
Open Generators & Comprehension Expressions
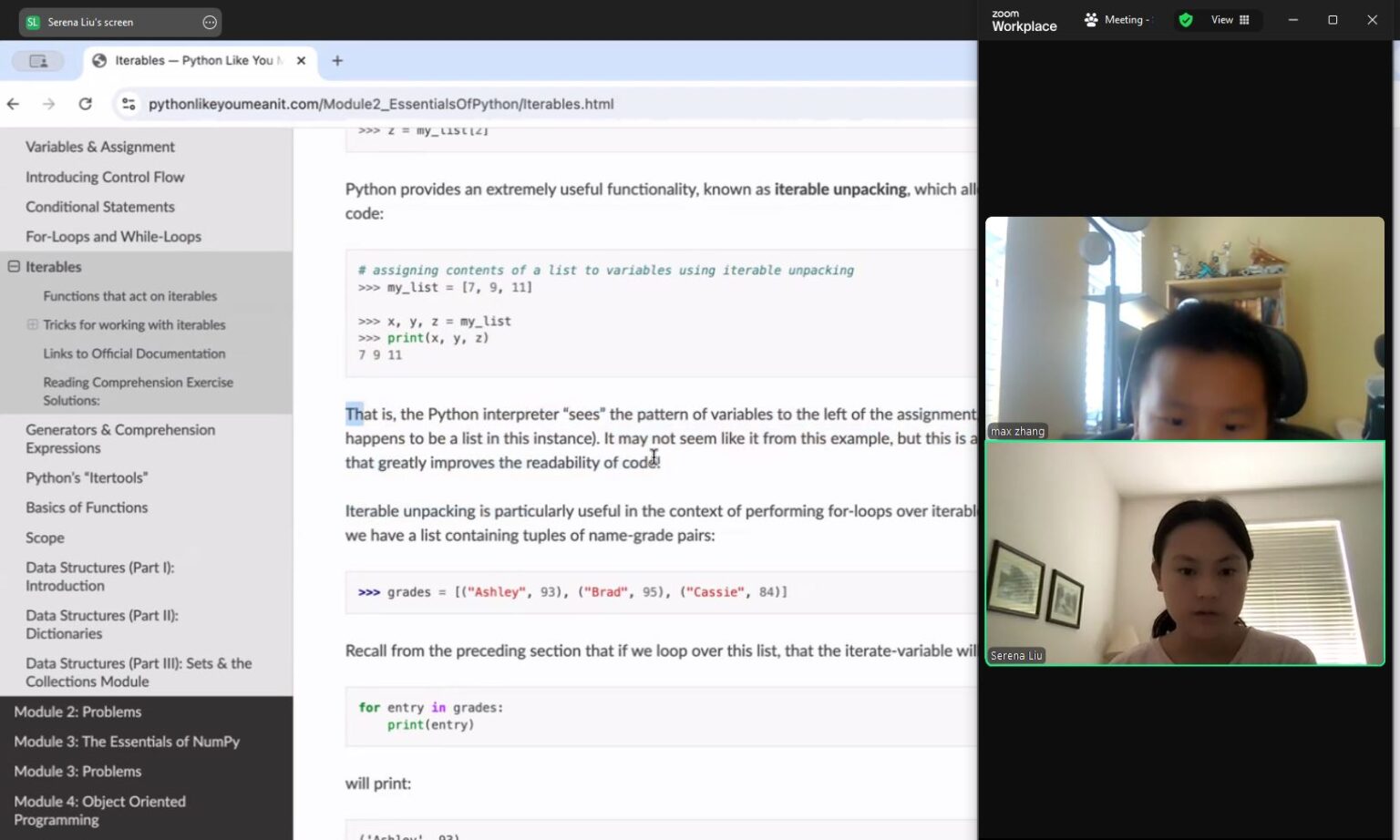(120, 439)
